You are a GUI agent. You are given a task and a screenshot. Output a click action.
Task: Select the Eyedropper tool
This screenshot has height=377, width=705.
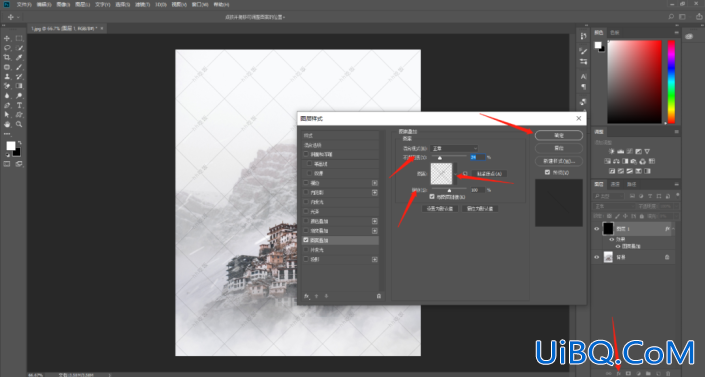click(x=19, y=58)
